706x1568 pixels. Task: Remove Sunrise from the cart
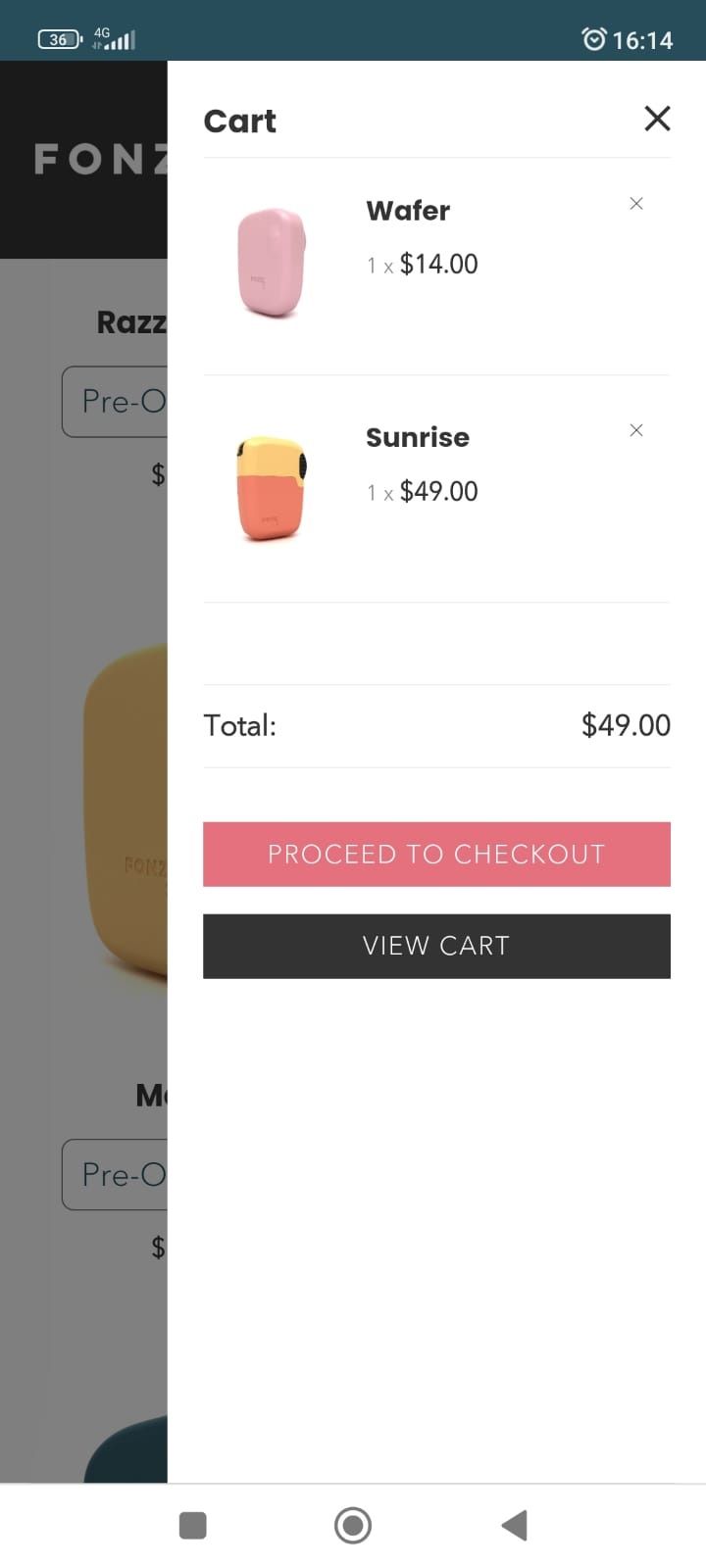[636, 430]
